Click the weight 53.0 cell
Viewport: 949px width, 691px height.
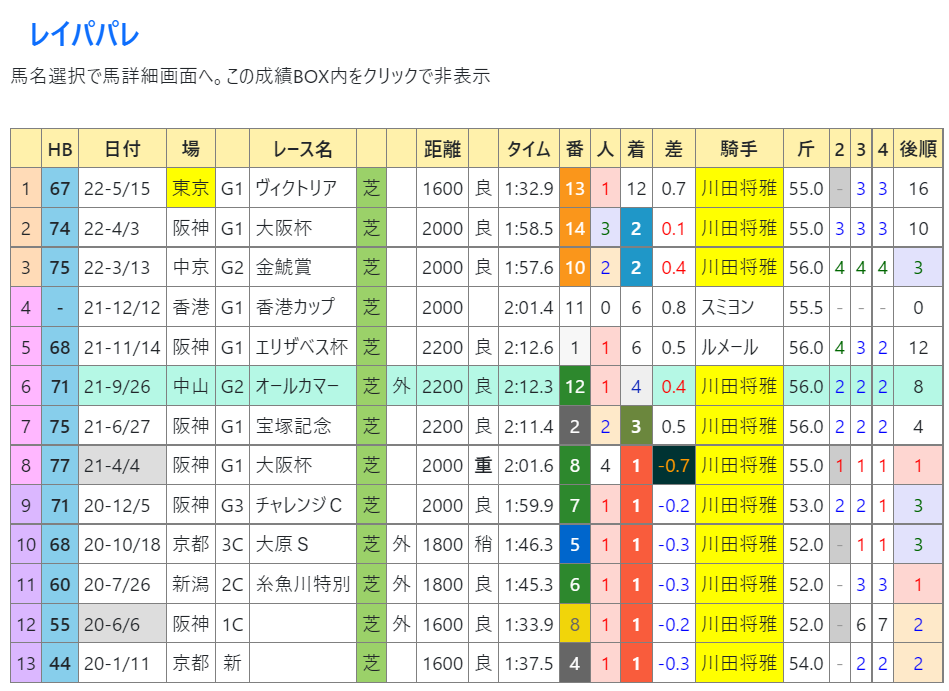[806, 505]
